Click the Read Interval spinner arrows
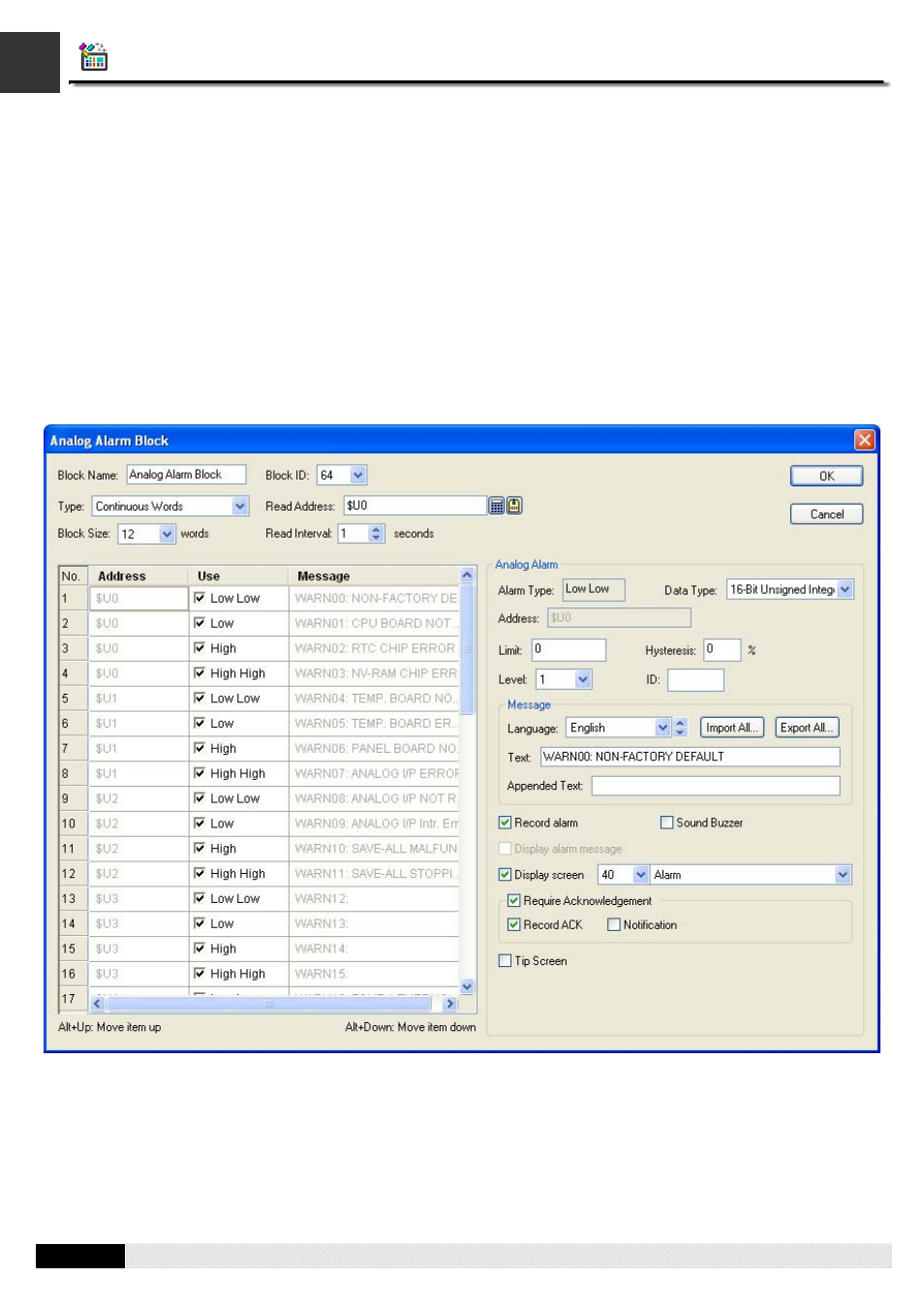Viewport: 924px width, 1308px height. (377, 534)
